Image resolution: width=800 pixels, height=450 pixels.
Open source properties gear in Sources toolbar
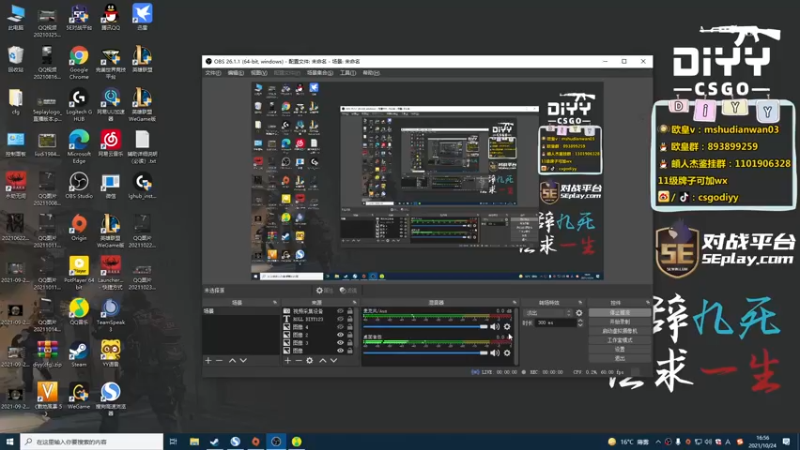click(310, 360)
